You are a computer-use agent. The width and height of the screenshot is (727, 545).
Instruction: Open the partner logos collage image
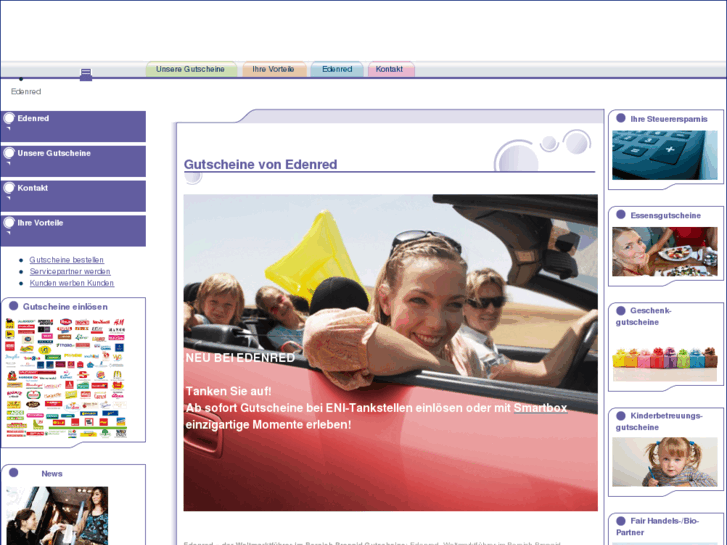tap(66, 378)
